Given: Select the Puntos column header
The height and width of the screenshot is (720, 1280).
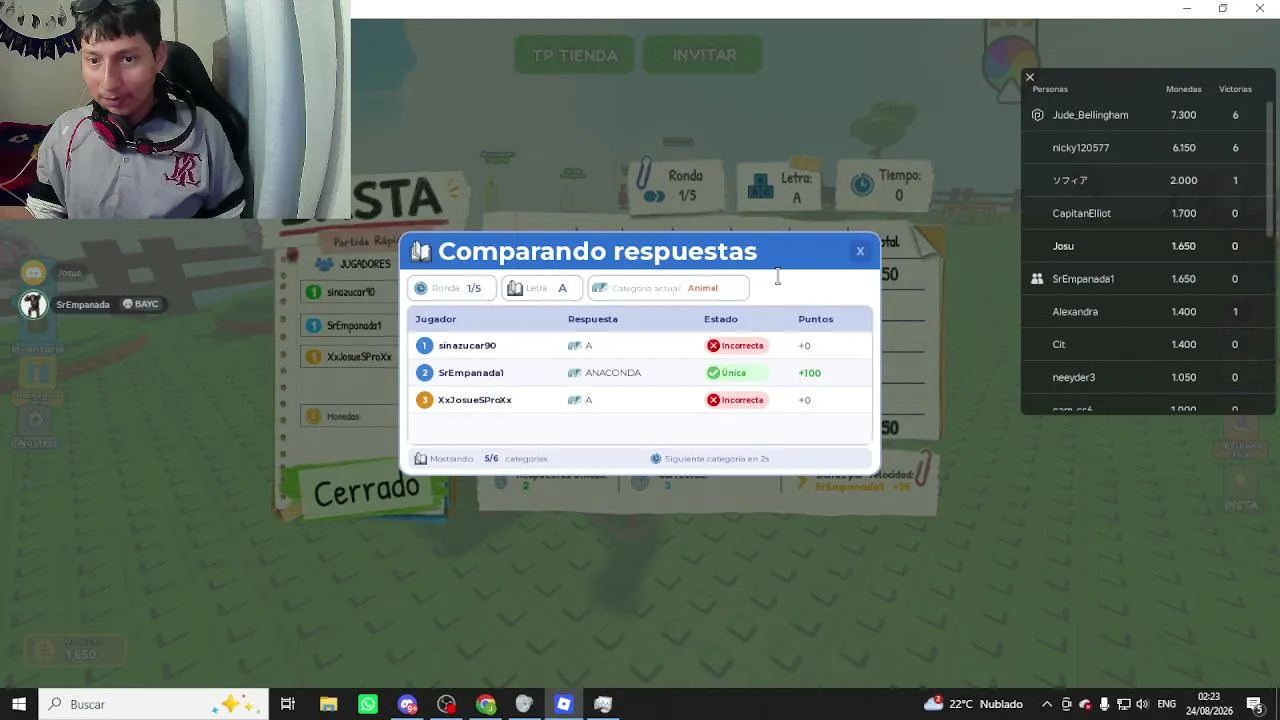Looking at the screenshot, I should pyautogui.click(x=815, y=319).
